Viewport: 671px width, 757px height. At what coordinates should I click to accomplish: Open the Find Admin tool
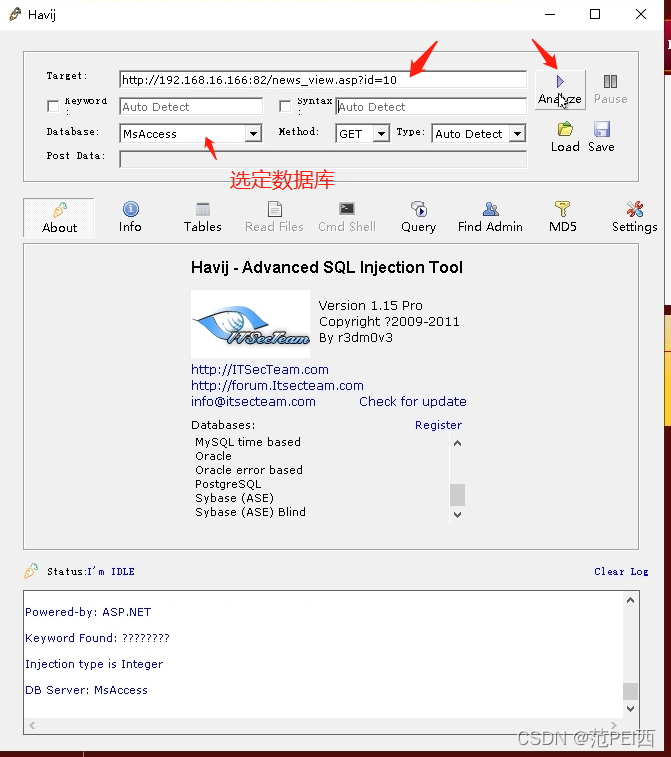pos(490,218)
